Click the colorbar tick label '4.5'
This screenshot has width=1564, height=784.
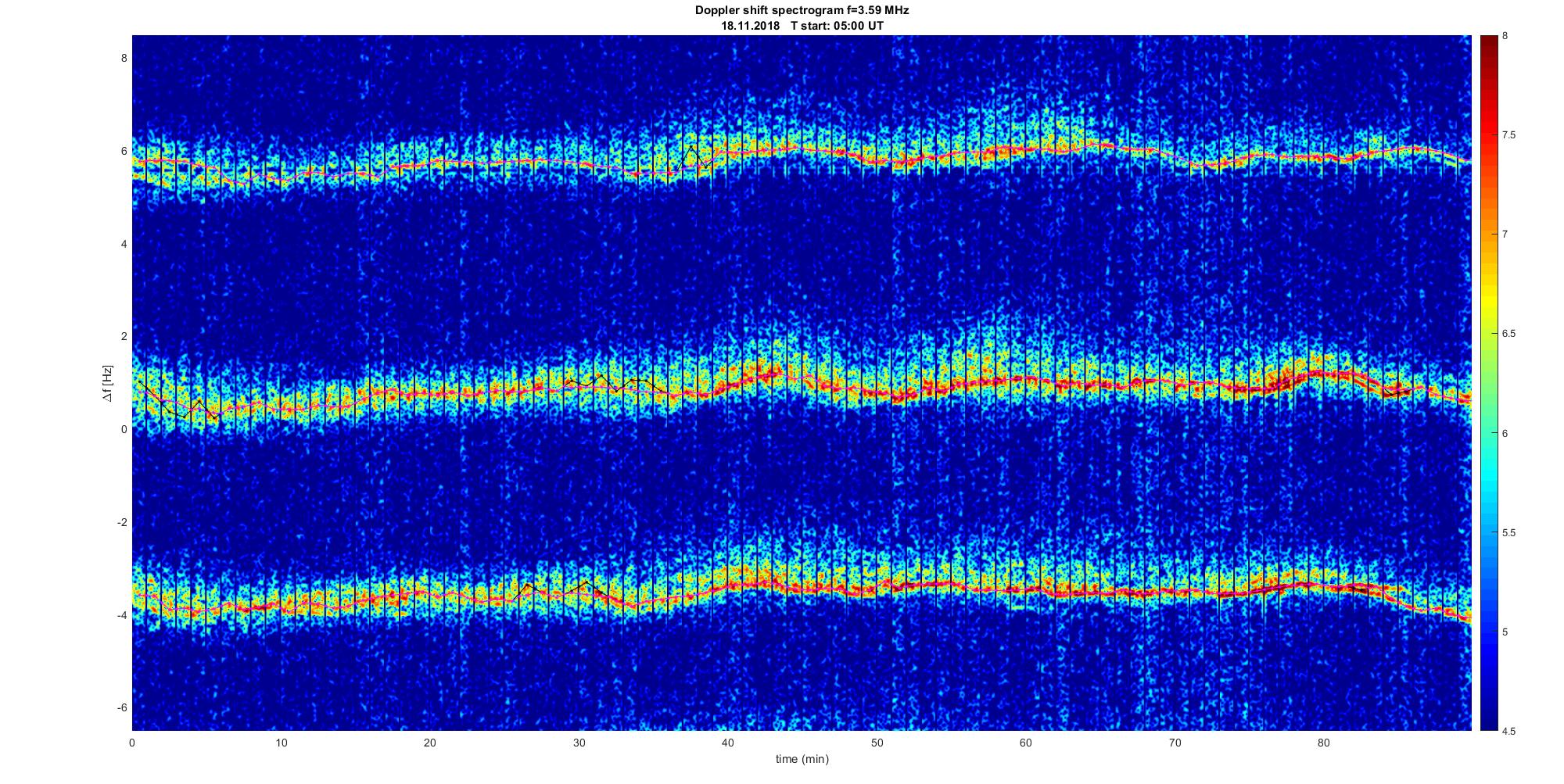(x=1508, y=731)
